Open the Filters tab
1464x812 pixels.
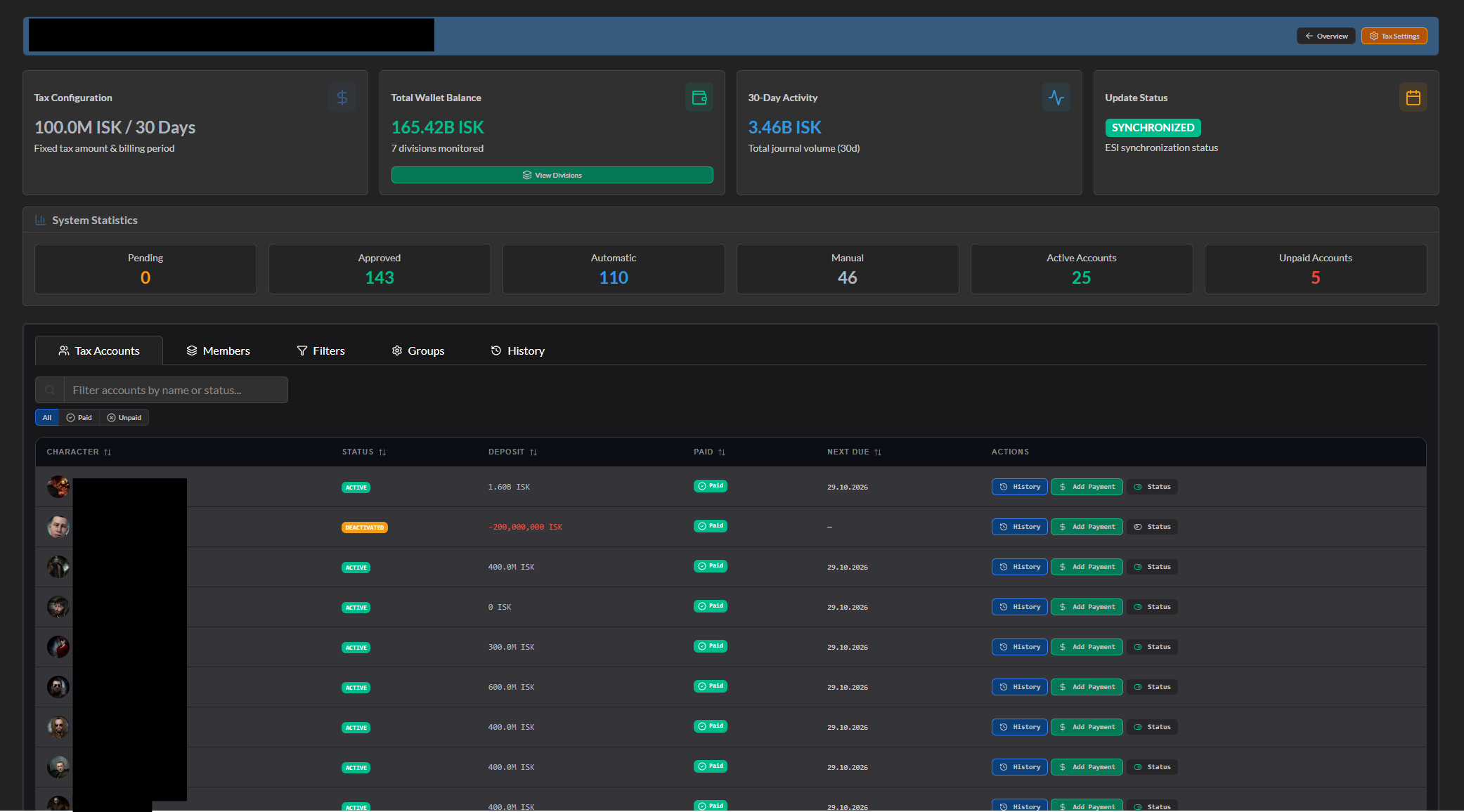coord(320,351)
